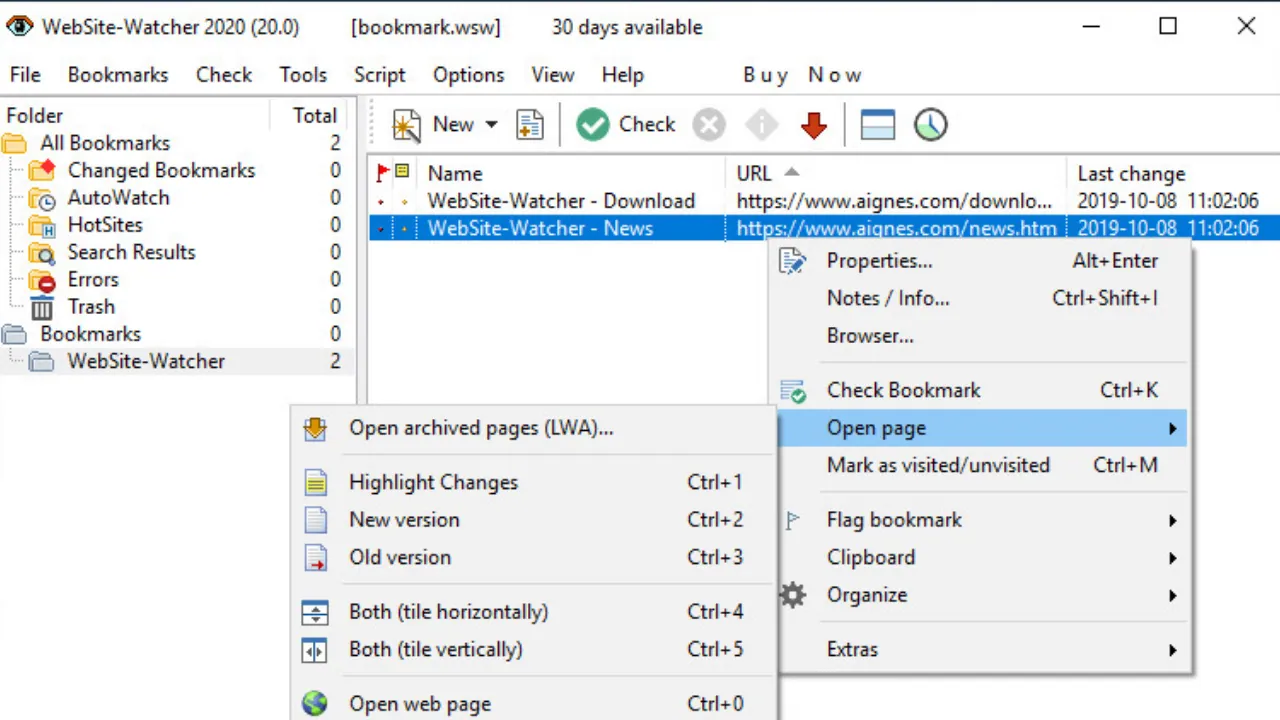1280x720 pixels.
Task: Select the Search Results folder
Action: click(x=131, y=252)
